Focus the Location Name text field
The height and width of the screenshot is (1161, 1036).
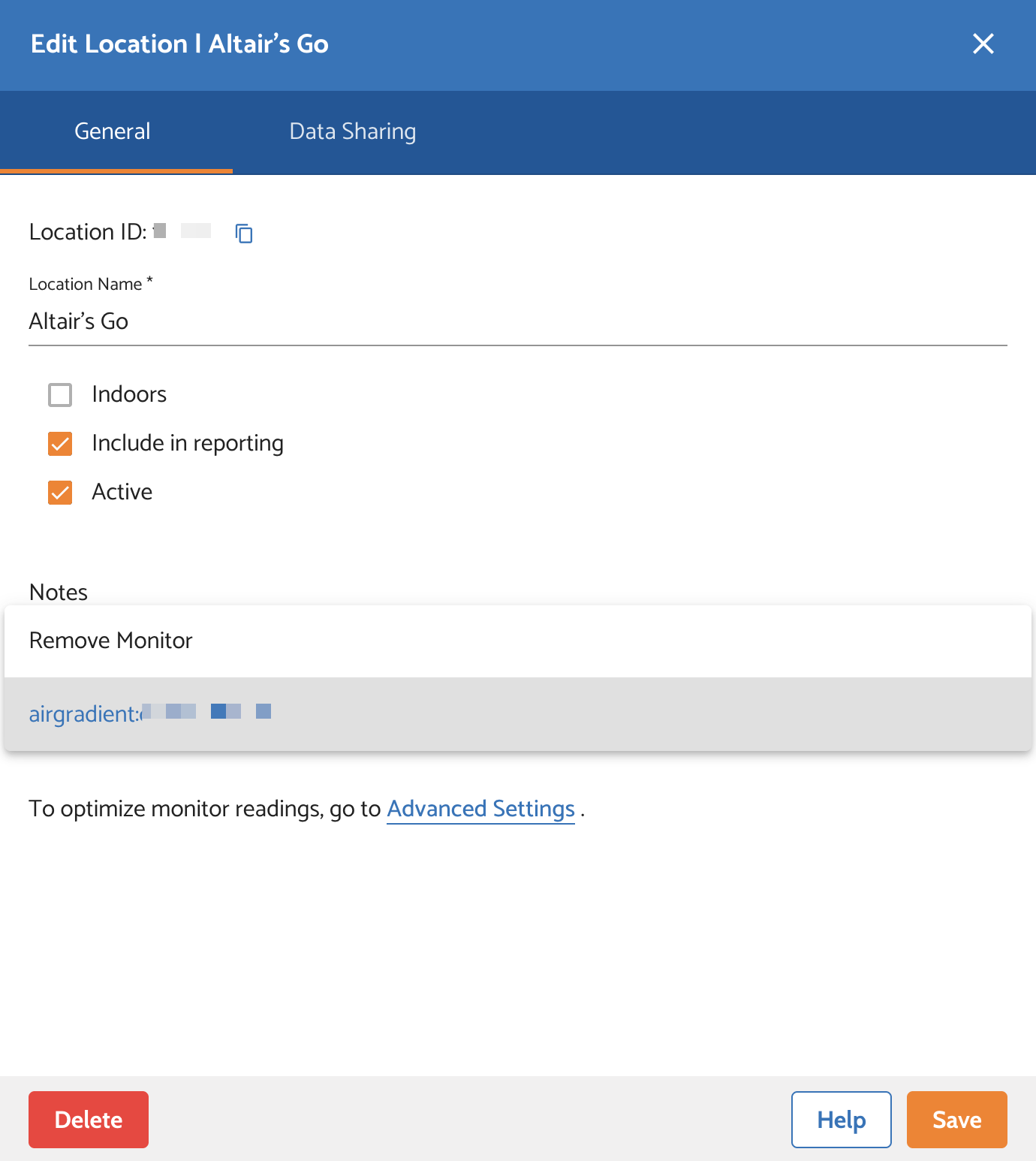click(518, 321)
